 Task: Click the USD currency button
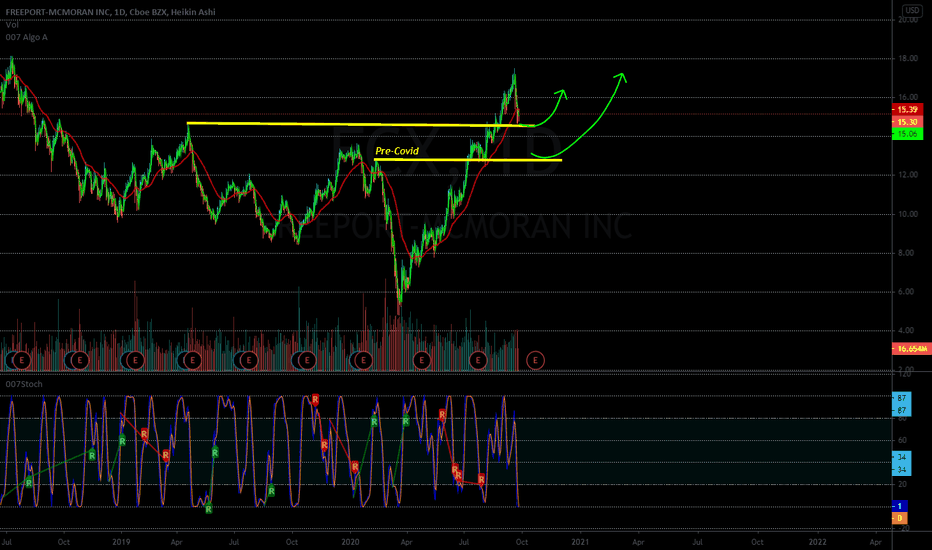pyautogui.click(x=912, y=10)
